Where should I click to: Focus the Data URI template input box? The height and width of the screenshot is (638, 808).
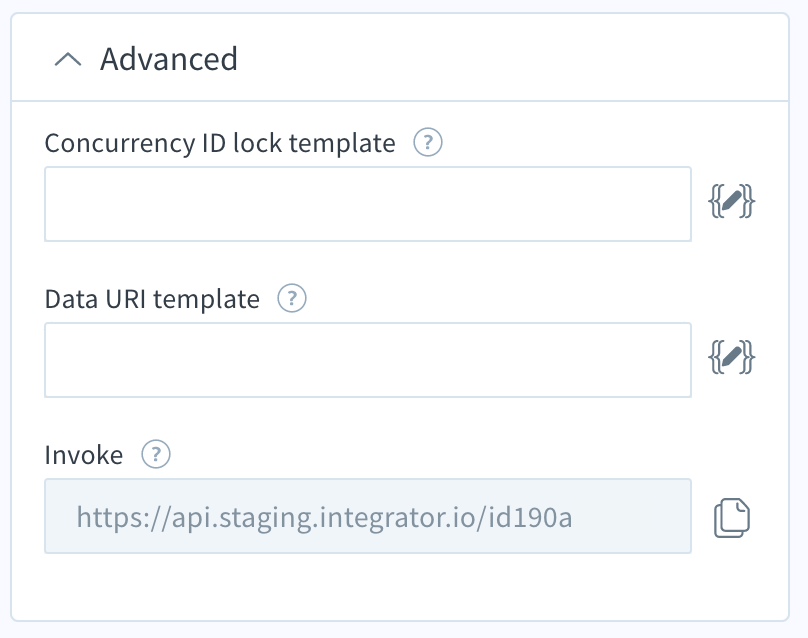tap(368, 360)
